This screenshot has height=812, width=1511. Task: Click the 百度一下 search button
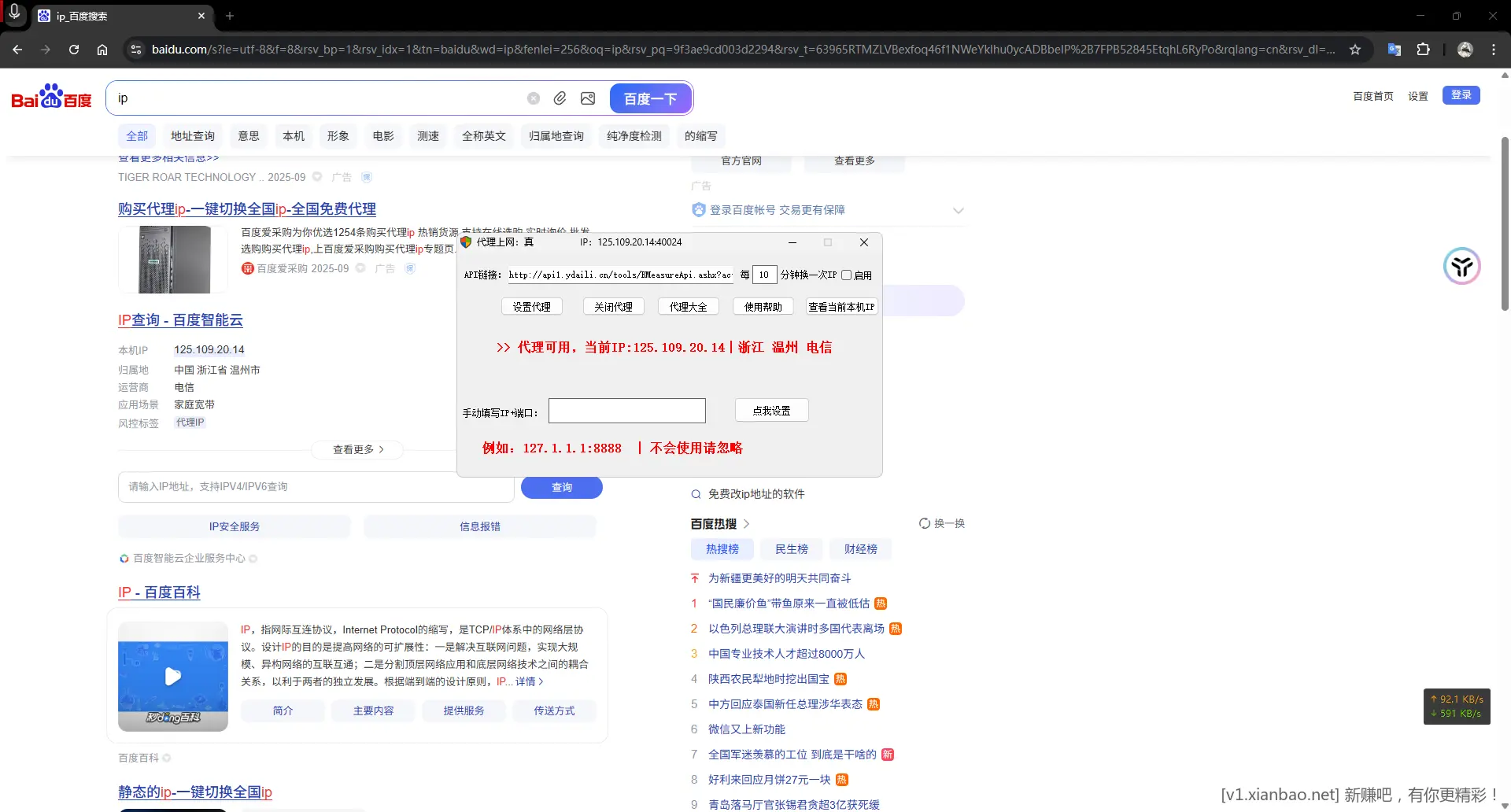(650, 98)
